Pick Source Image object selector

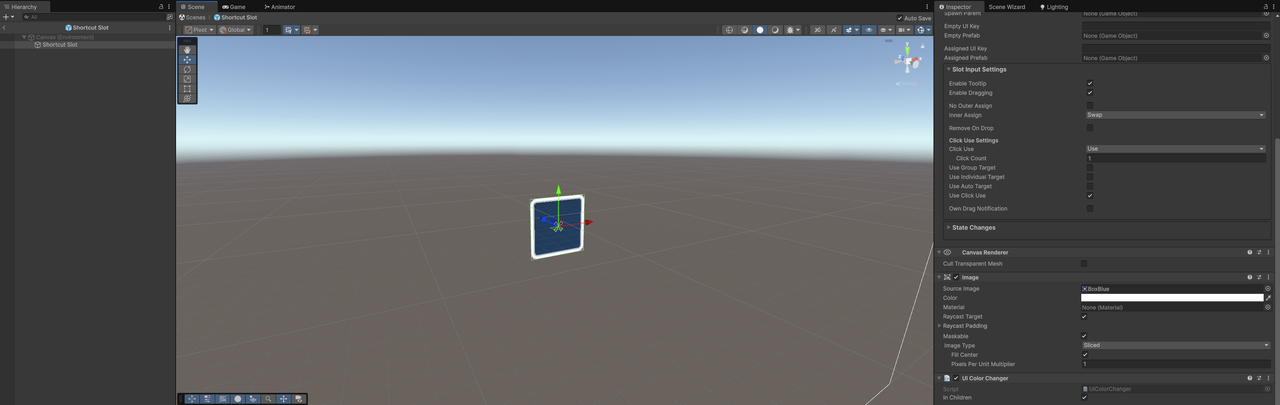pos(1268,289)
